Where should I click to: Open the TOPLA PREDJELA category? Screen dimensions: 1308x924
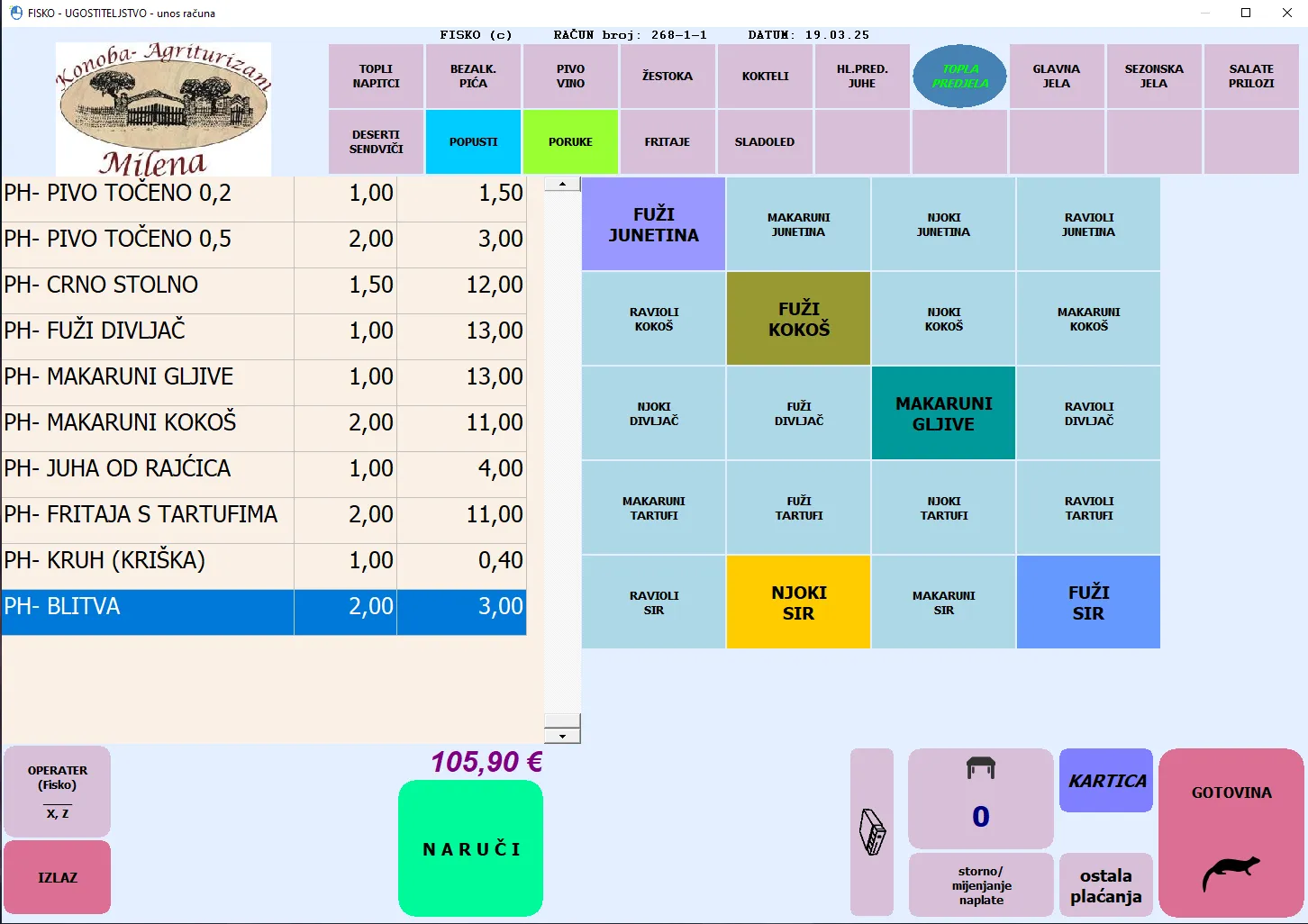(x=960, y=77)
